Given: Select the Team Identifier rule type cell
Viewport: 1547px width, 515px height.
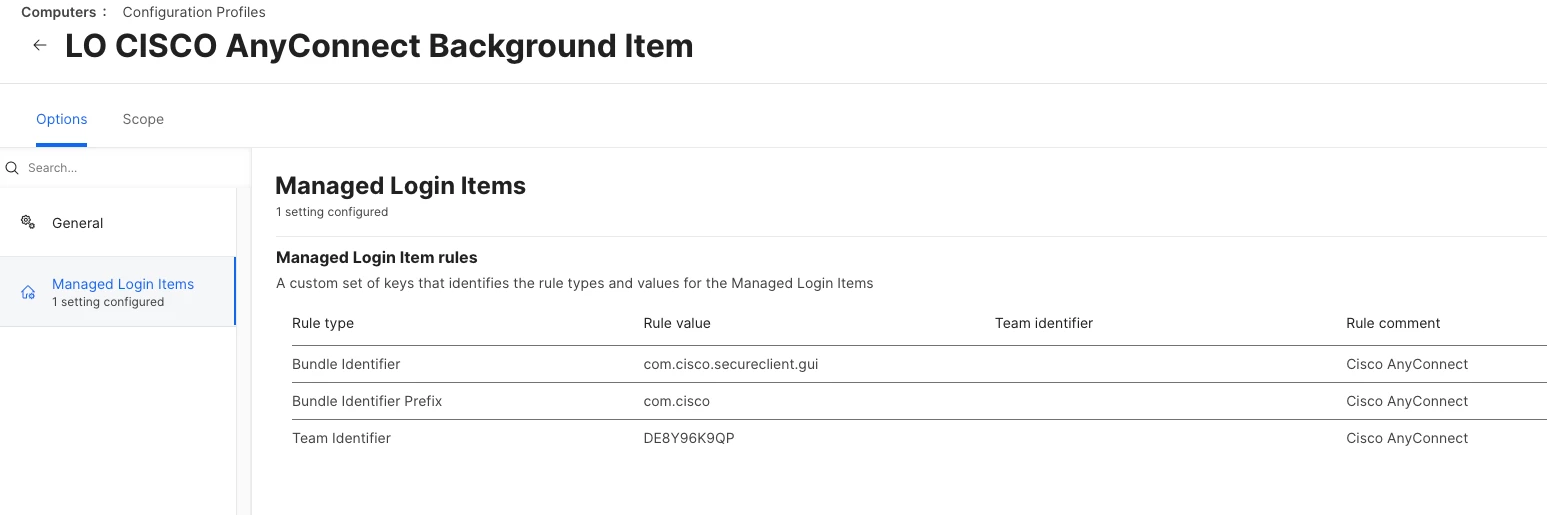Looking at the screenshot, I should tap(341, 438).
